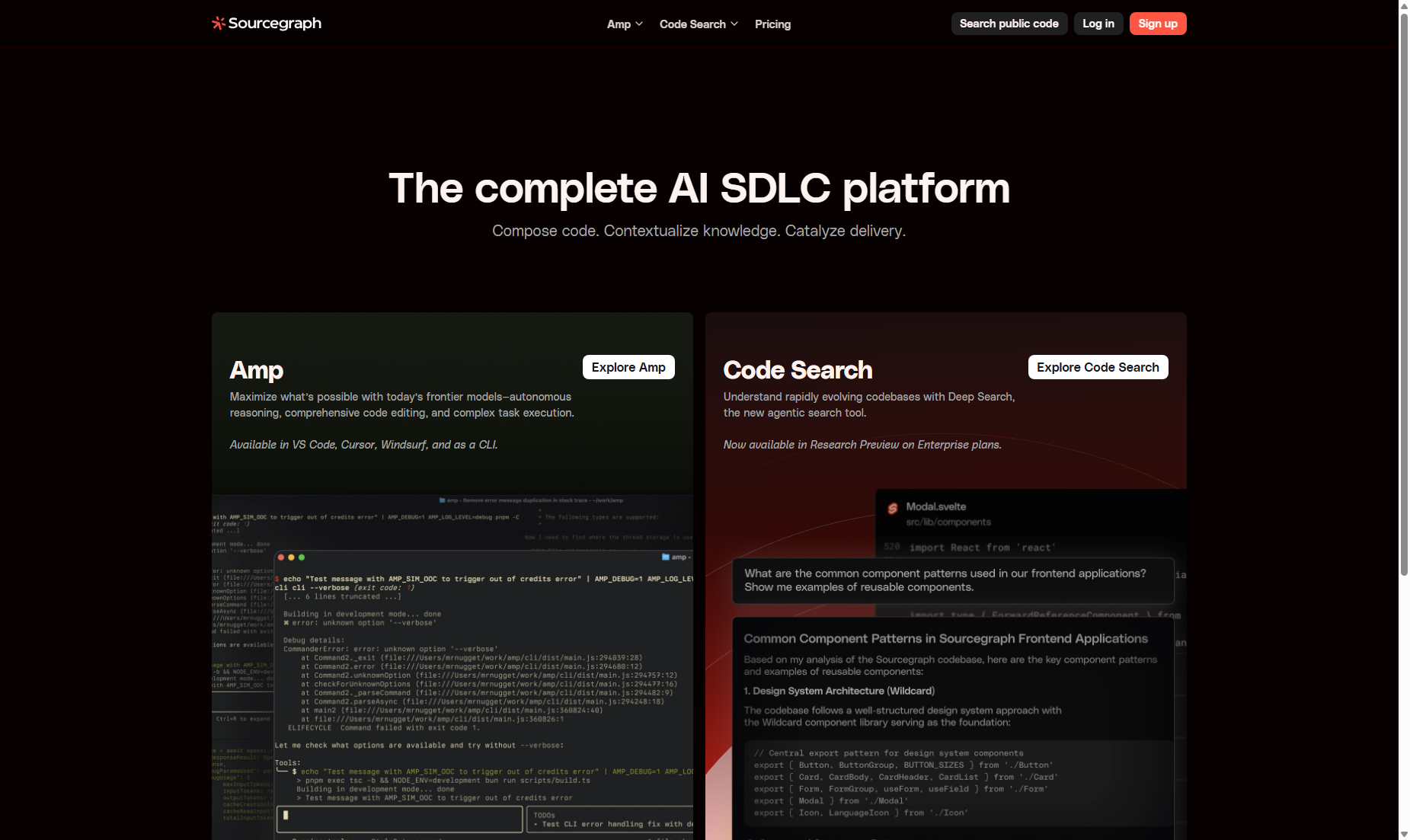Click the Search public code button
This screenshot has height=840, width=1410.
pyautogui.click(x=1009, y=24)
